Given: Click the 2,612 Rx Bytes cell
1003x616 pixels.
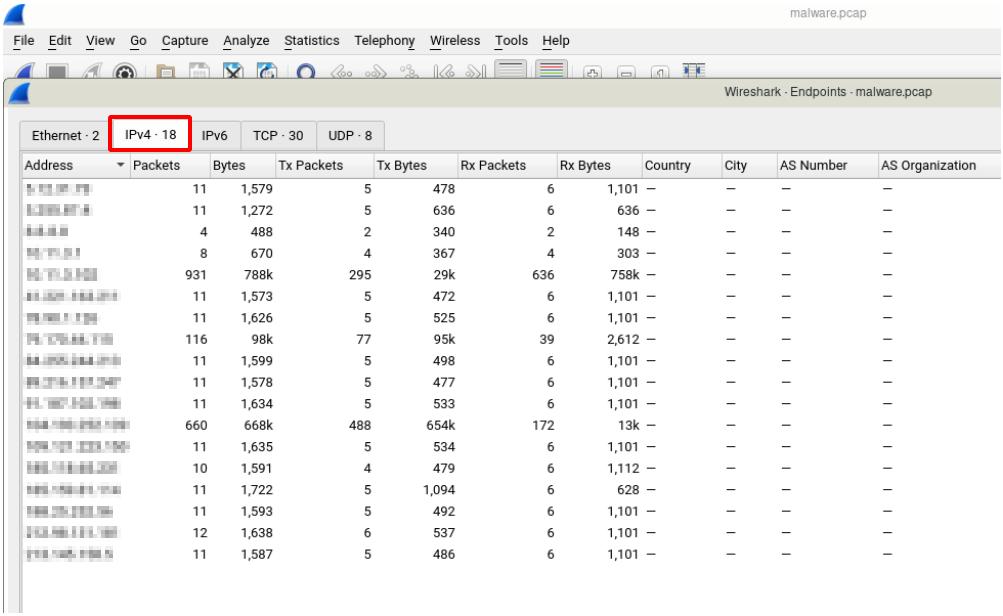Looking at the screenshot, I should point(624,339).
